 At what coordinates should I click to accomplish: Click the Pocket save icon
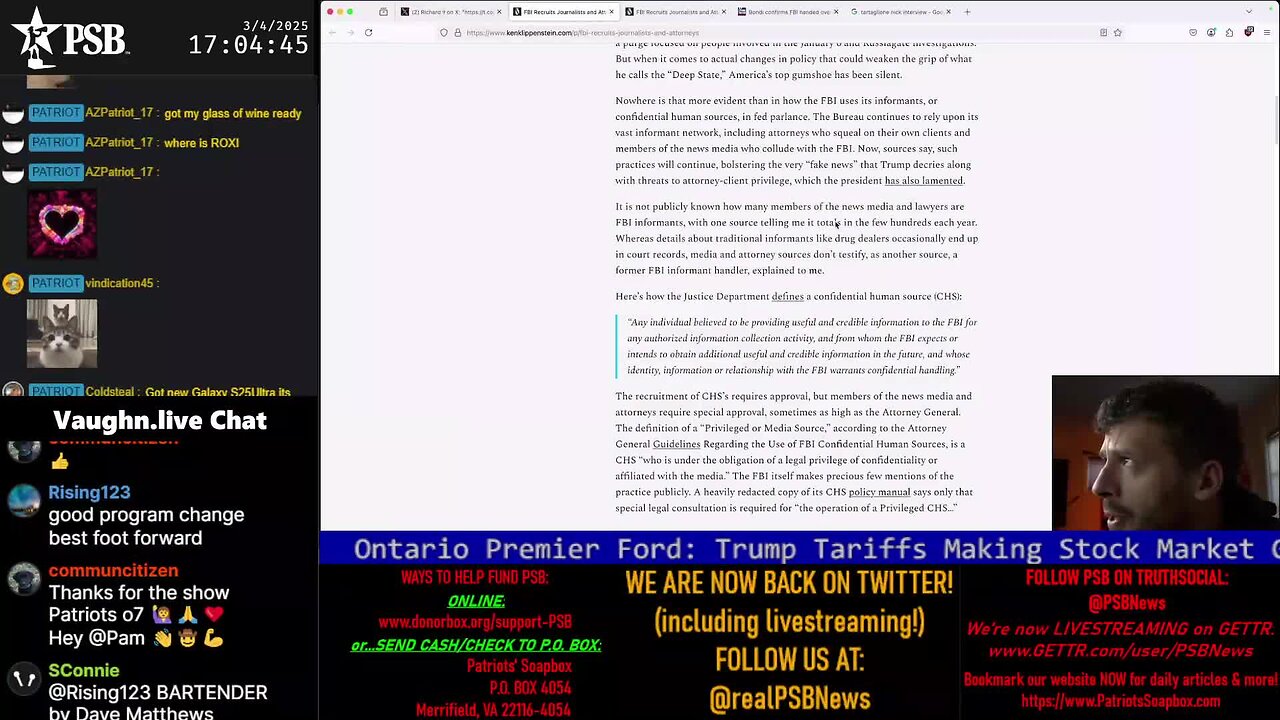(x=1193, y=32)
